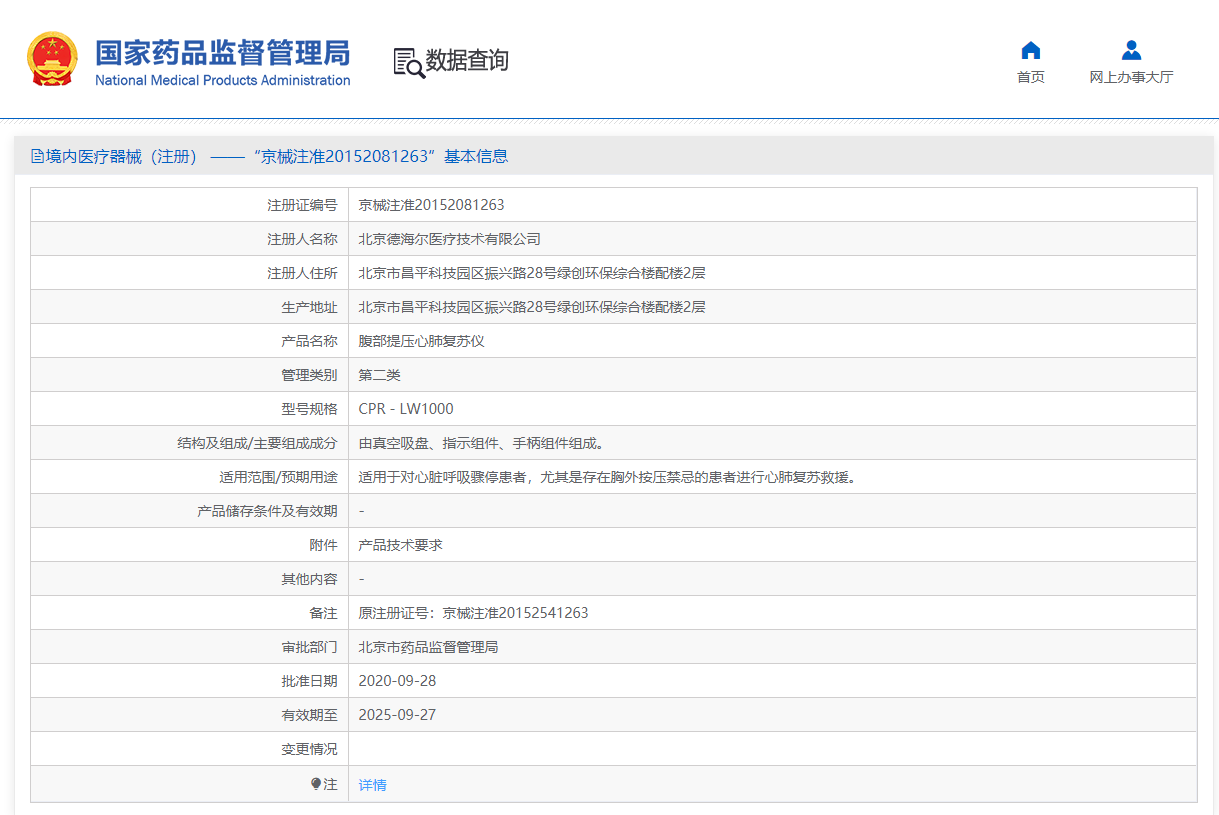Screen dimensions: 1219x815
Task: Click the 审批部门 label cell
Action: coord(190,647)
